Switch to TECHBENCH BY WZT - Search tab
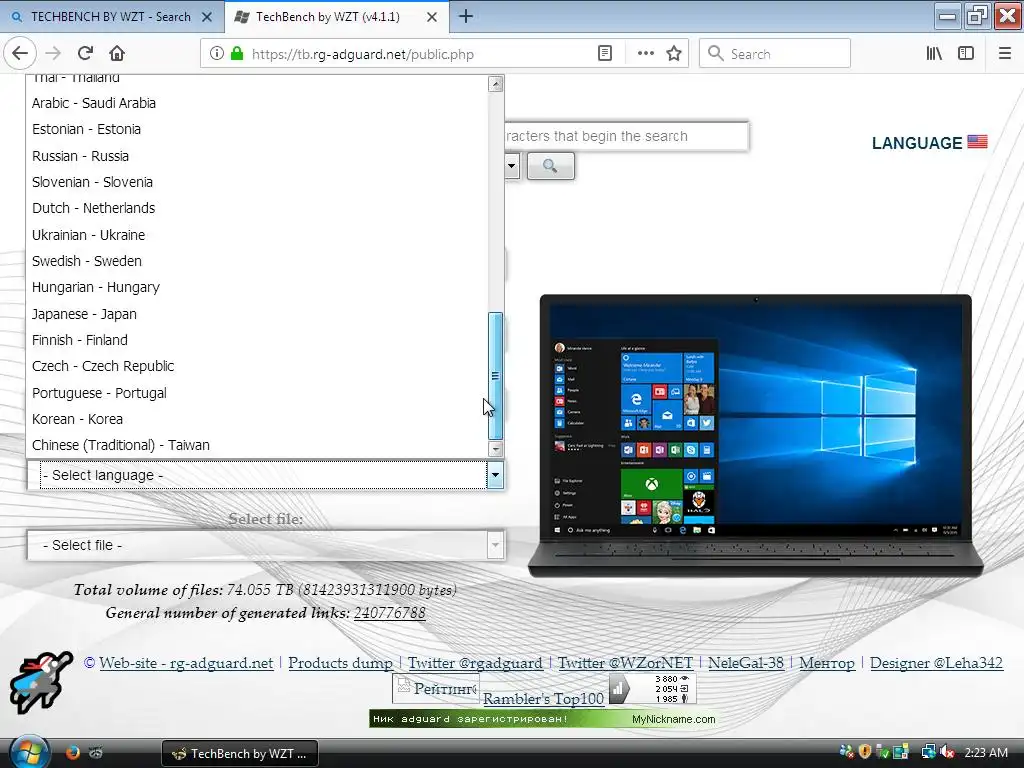This screenshot has height=768, width=1024. point(111,17)
